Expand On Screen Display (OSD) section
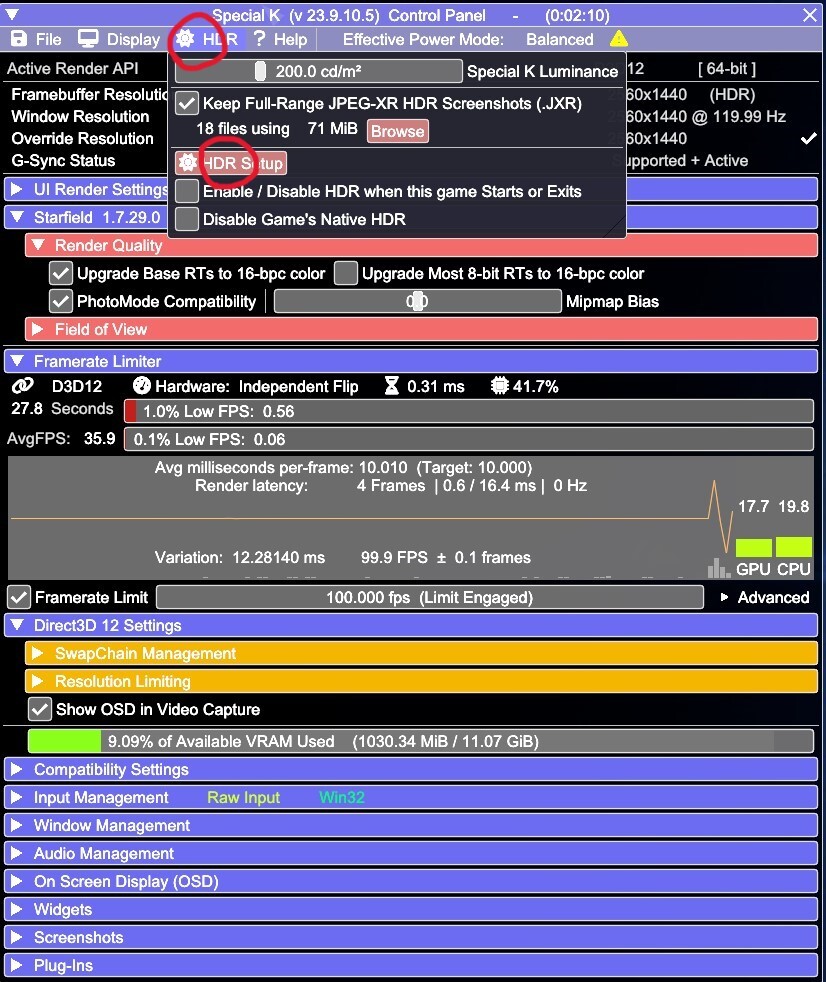 (x=411, y=881)
